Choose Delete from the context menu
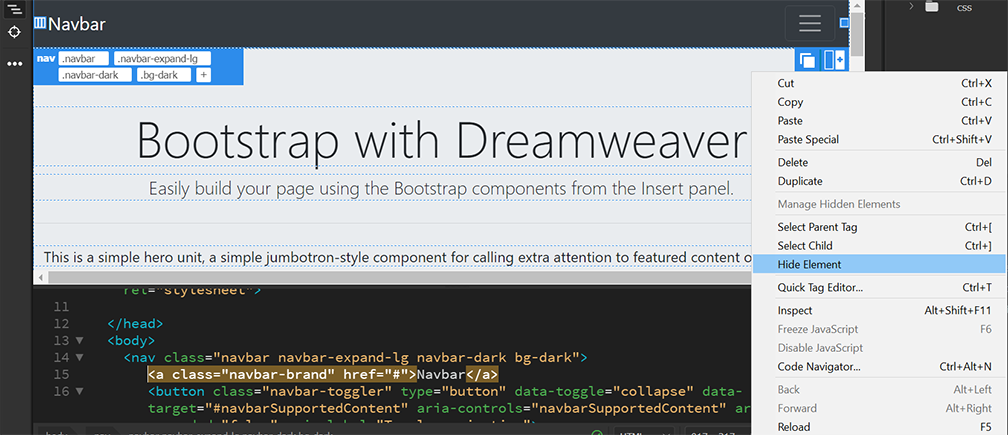Viewport: 1008px width, 435px height. click(x=878, y=163)
